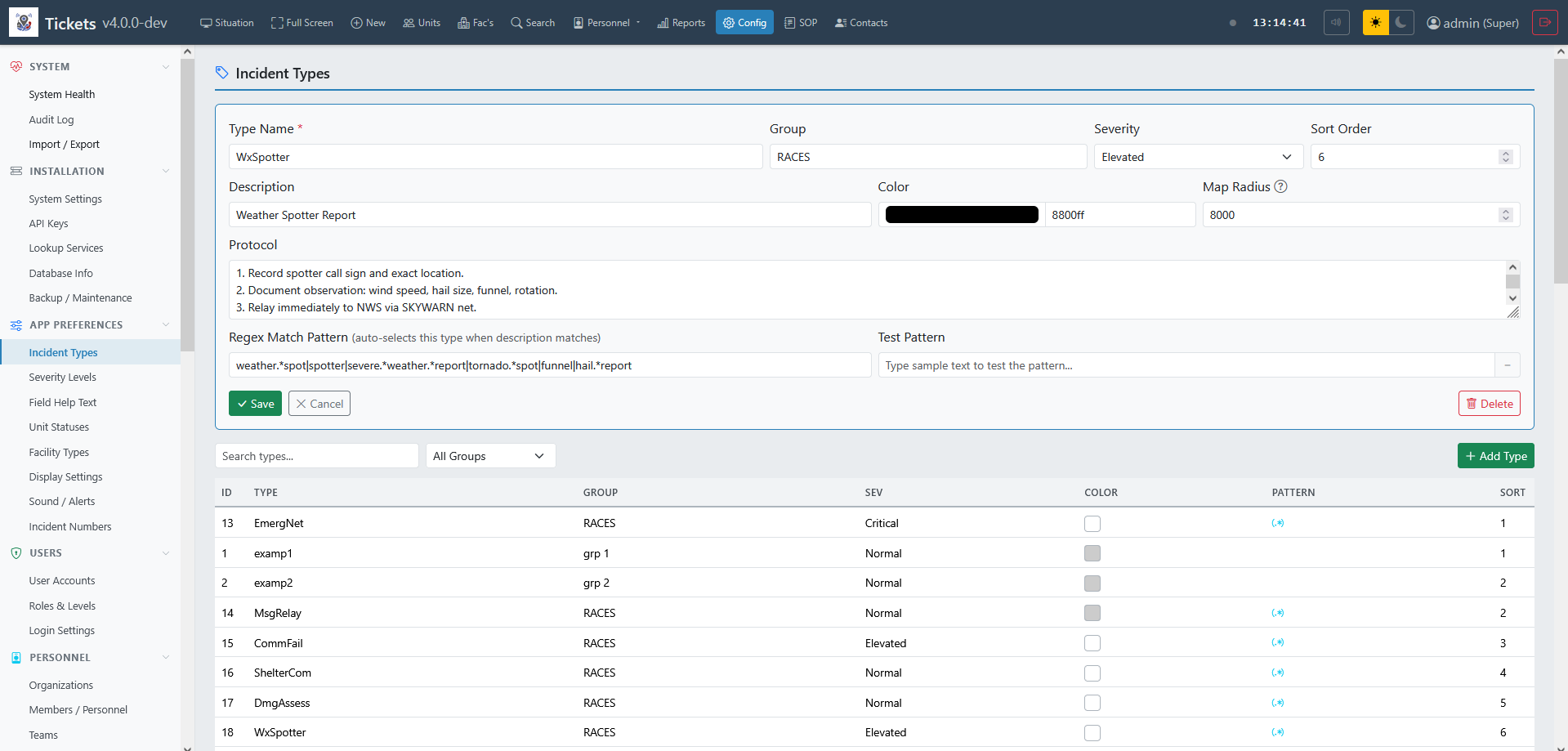Click the EmergNet row color box
This screenshot has height=751, width=1568.
pyautogui.click(x=1092, y=524)
